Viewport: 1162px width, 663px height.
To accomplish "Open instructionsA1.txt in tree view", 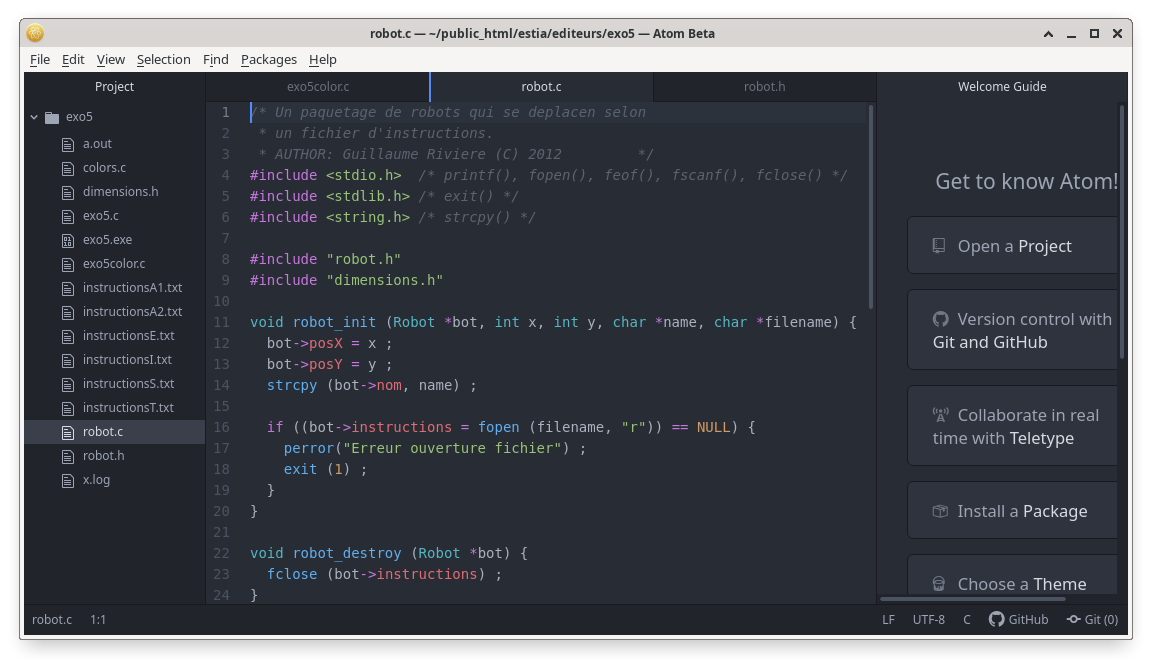I will pyautogui.click(x=133, y=287).
